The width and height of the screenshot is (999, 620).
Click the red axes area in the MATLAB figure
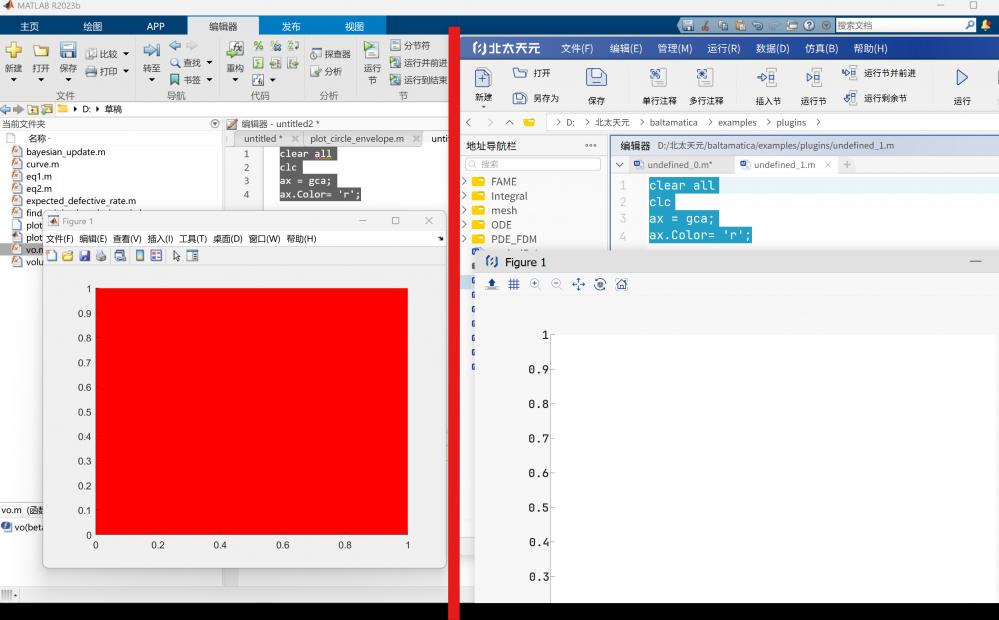click(250, 410)
